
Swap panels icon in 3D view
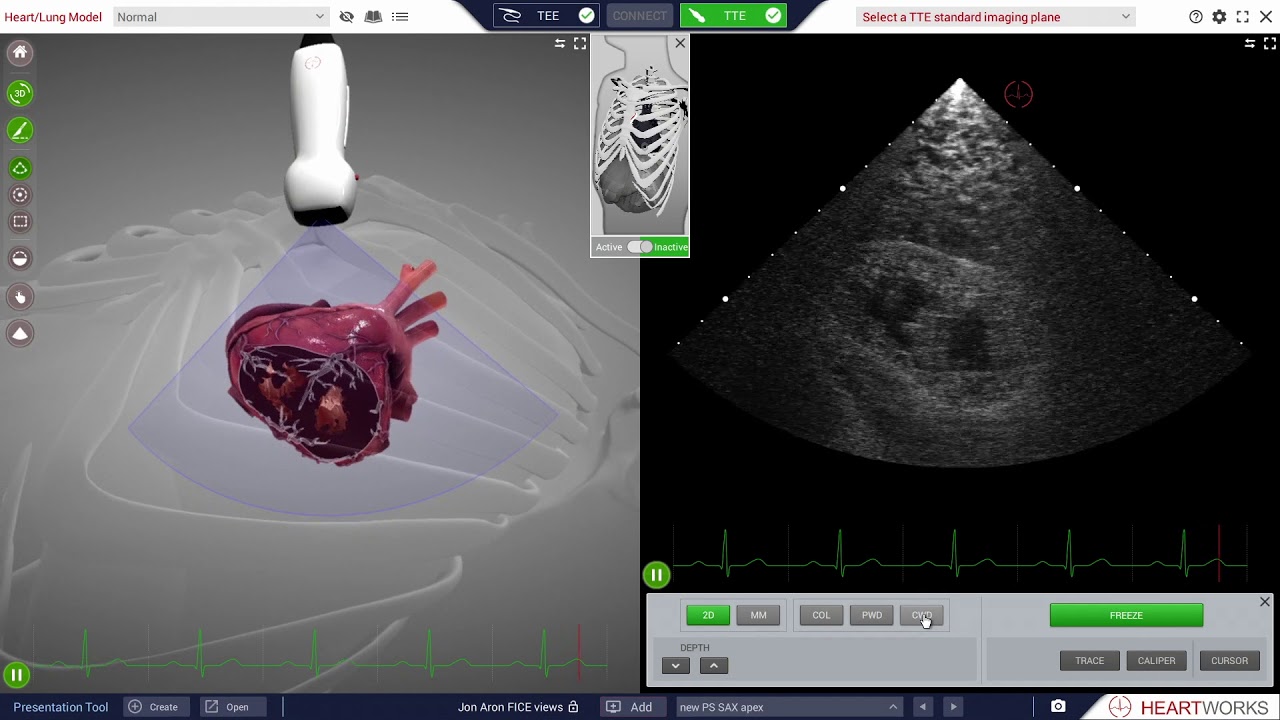tap(560, 44)
